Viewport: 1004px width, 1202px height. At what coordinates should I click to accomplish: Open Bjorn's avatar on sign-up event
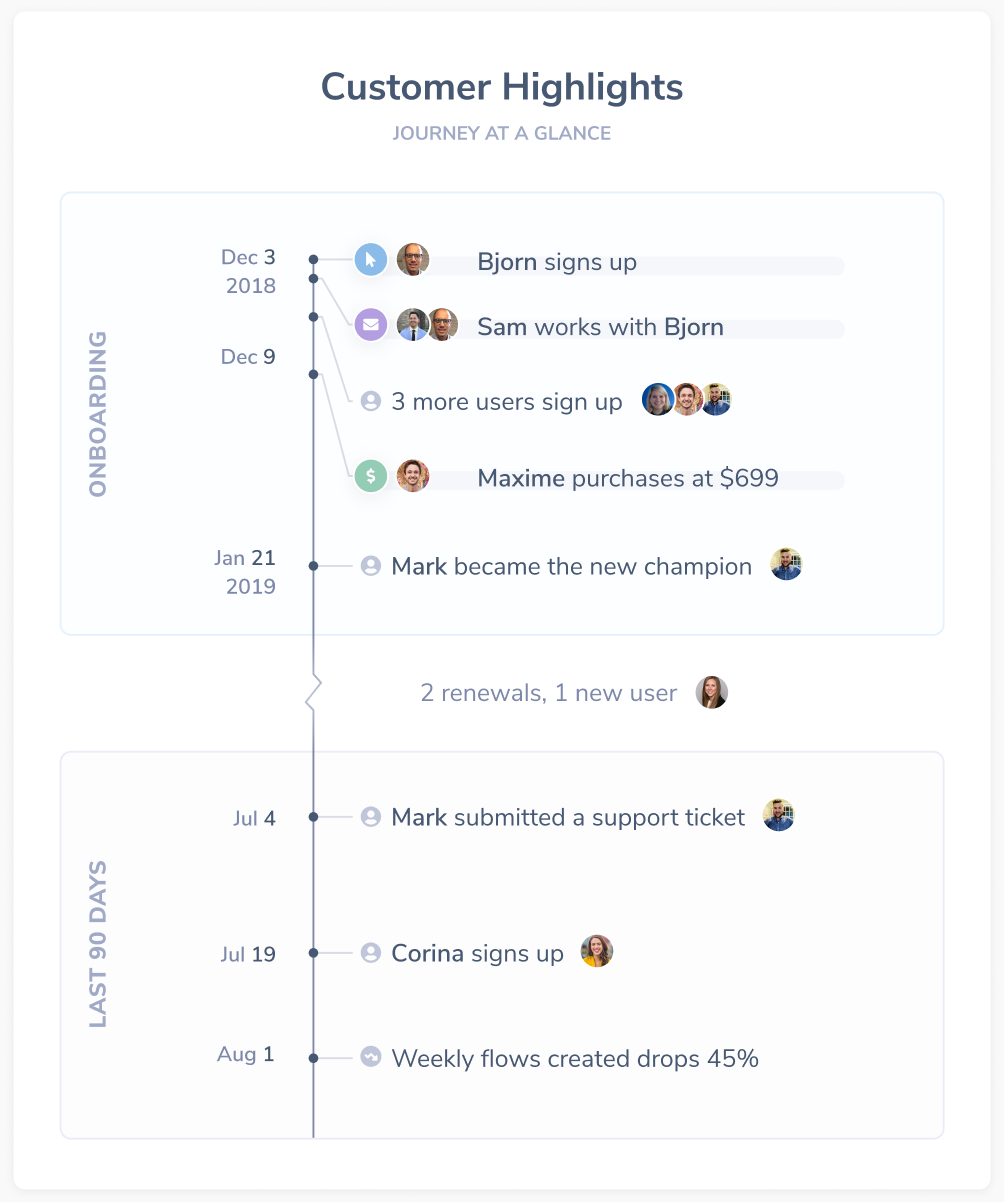[413, 260]
